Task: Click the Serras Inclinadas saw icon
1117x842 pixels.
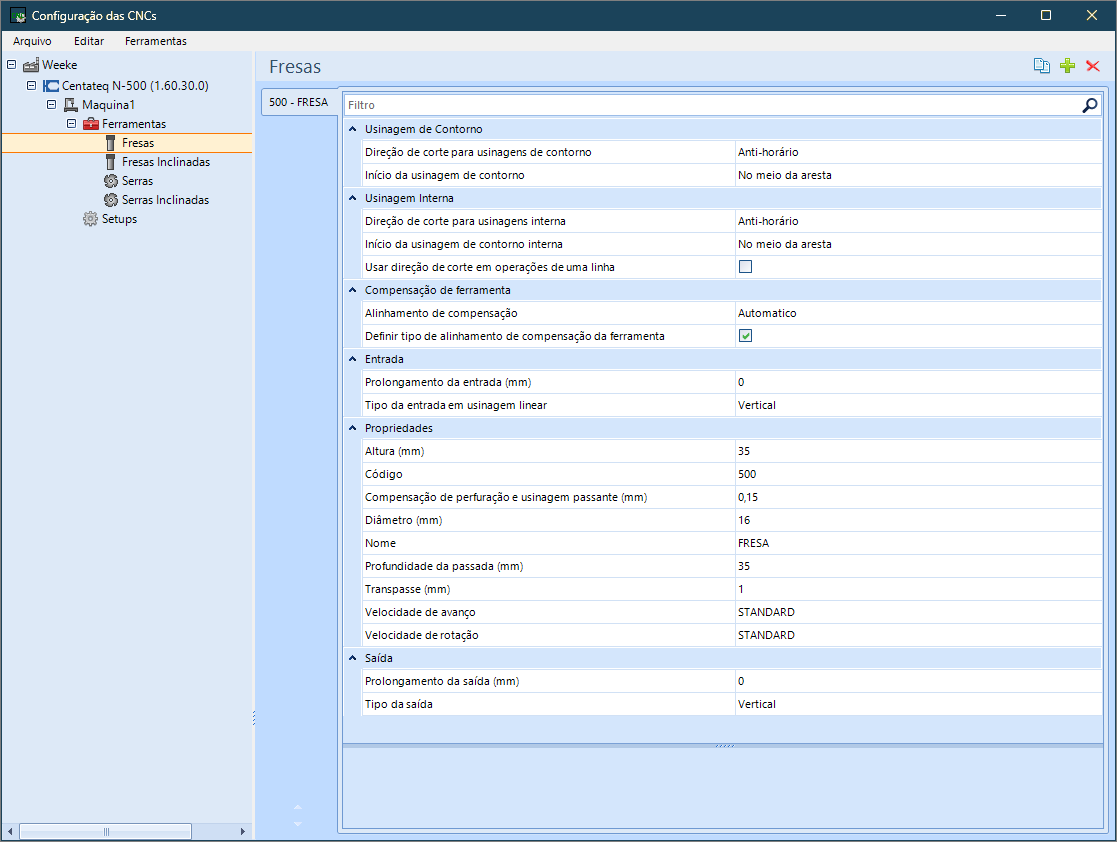Action: coord(110,200)
